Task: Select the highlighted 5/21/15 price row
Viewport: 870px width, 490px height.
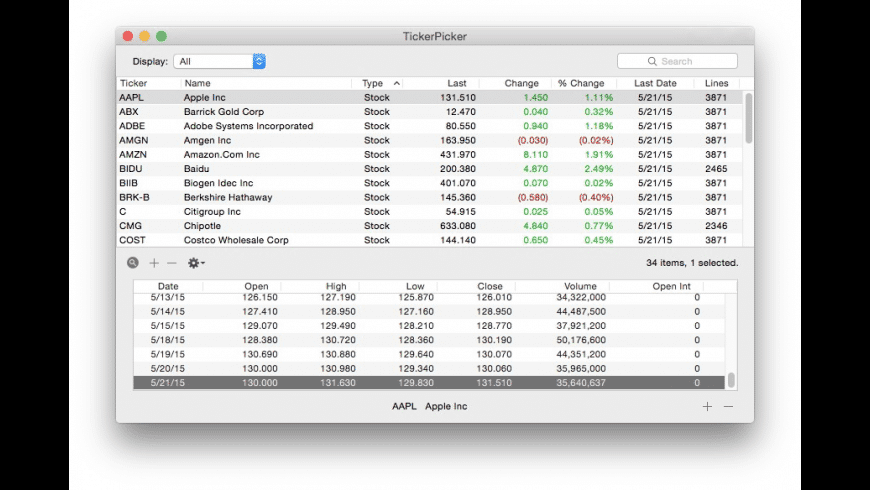Action: [x=429, y=383]
